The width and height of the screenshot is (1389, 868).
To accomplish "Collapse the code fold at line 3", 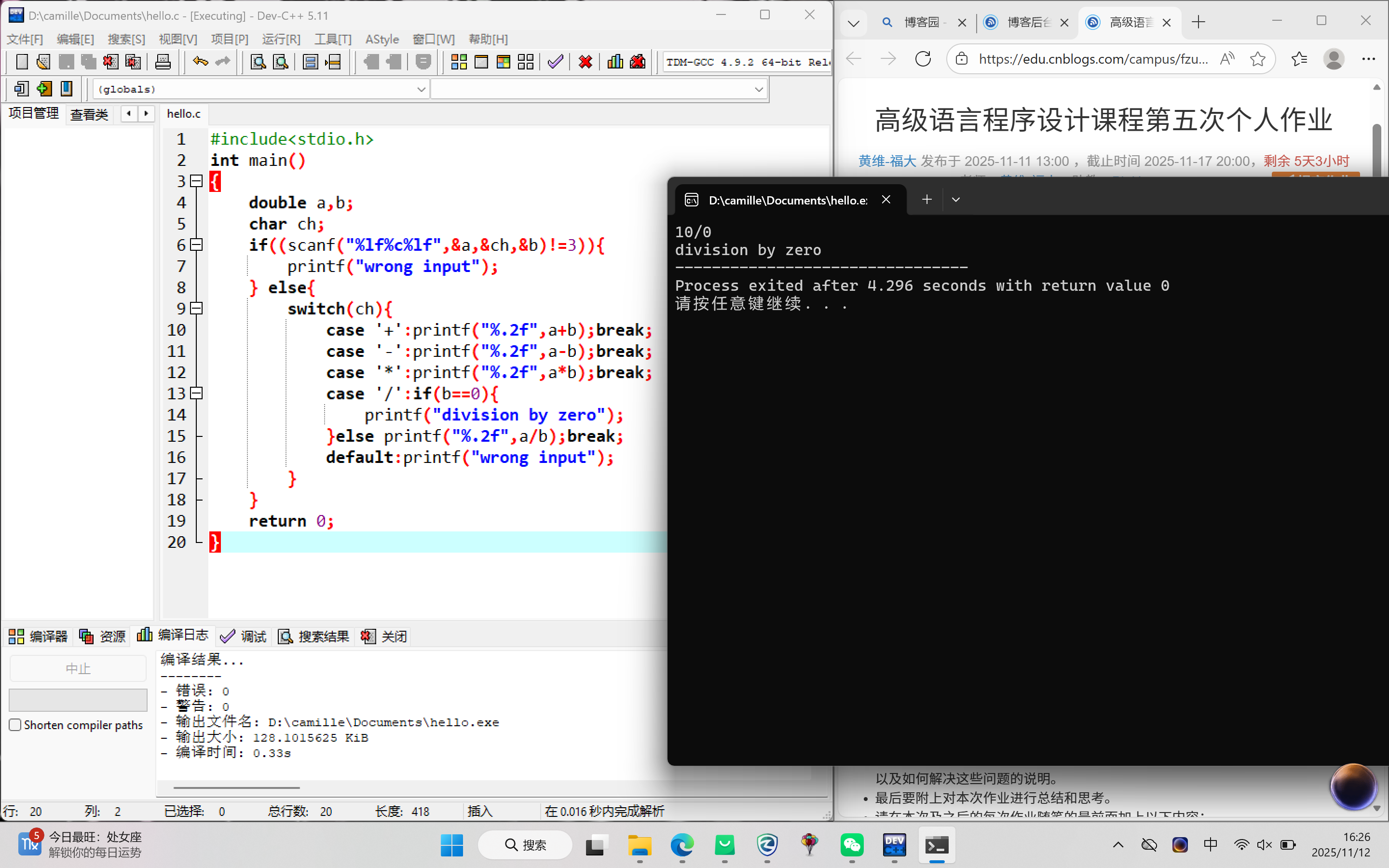I will click(x=196, y=181).
